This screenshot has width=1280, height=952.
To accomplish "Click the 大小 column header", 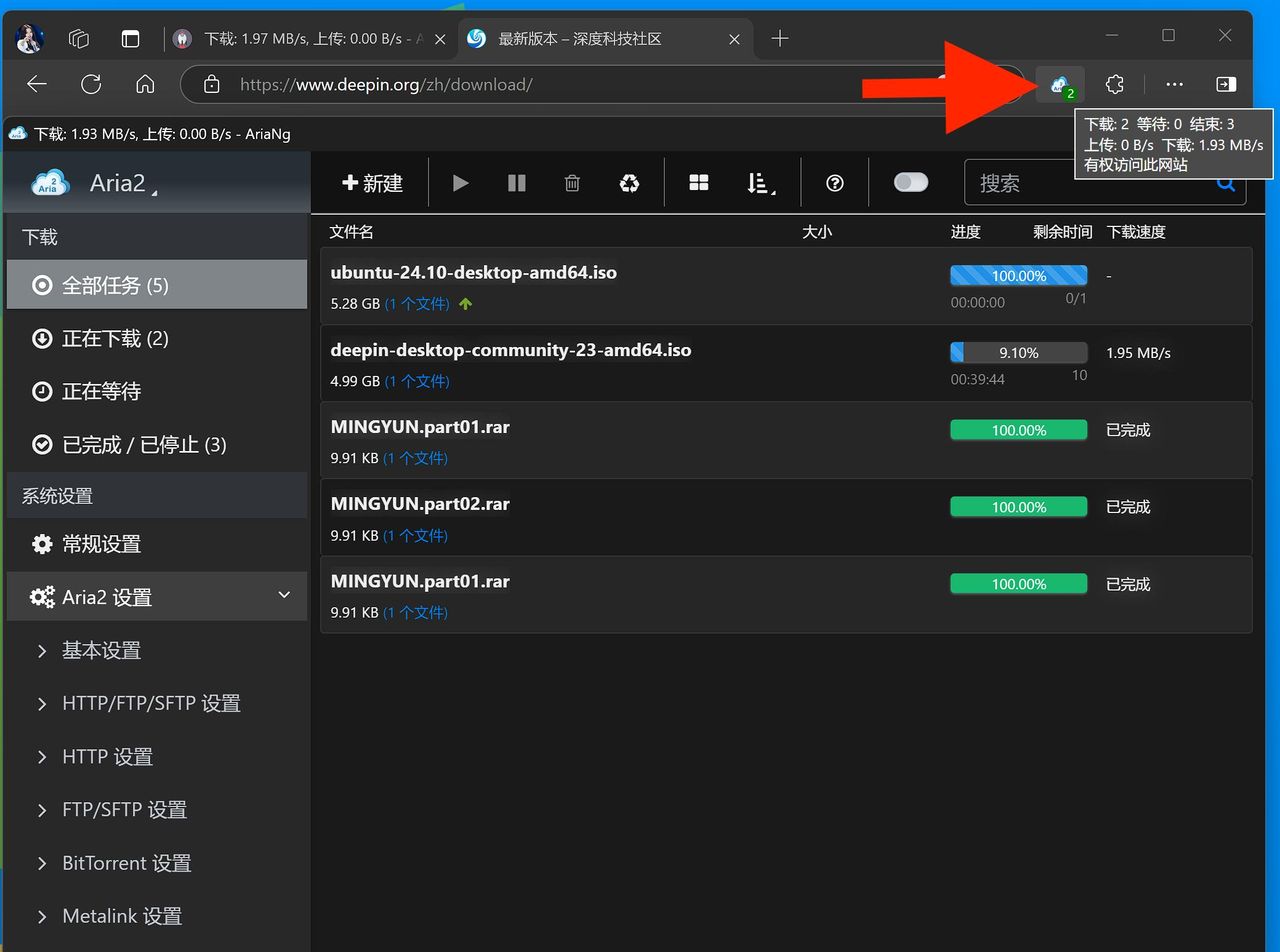I will (817, 232).
